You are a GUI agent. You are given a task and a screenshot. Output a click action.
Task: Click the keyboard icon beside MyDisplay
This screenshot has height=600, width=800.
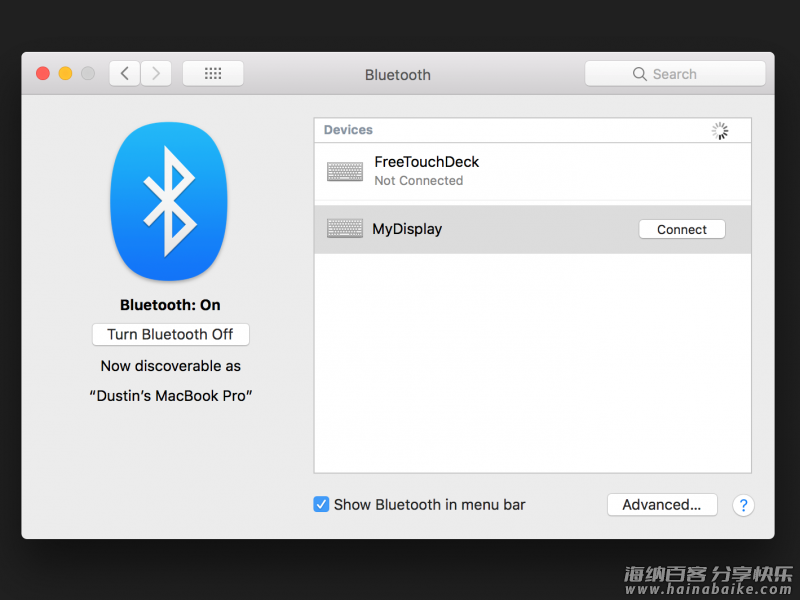coord(345,228)
